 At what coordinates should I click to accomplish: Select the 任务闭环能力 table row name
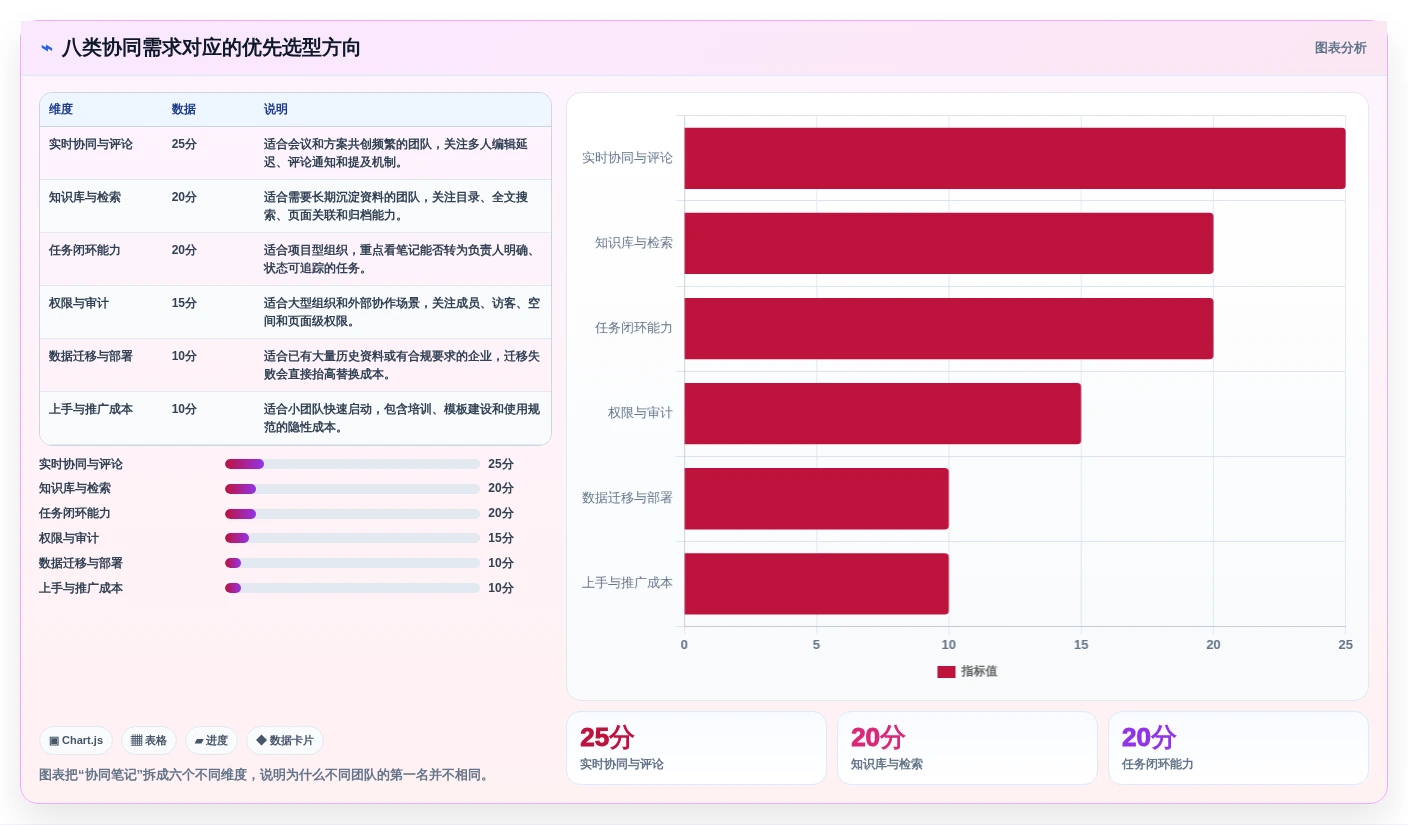click(x=85, y=250)
